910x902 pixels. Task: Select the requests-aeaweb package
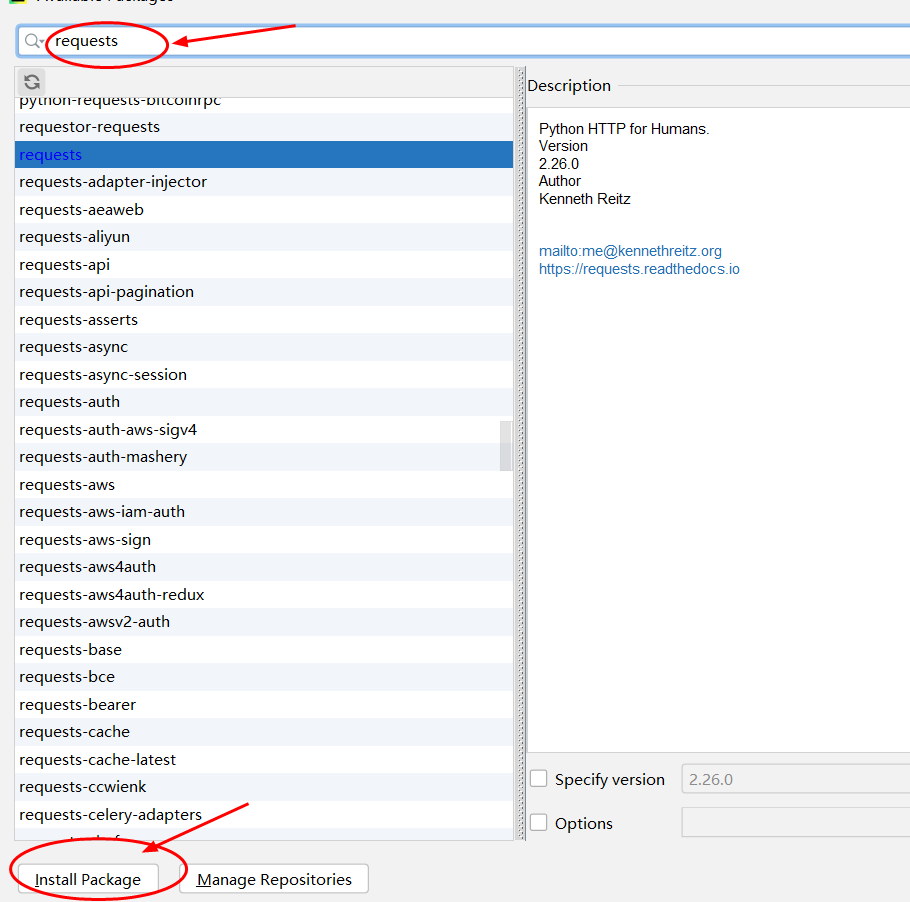[263, 210]
